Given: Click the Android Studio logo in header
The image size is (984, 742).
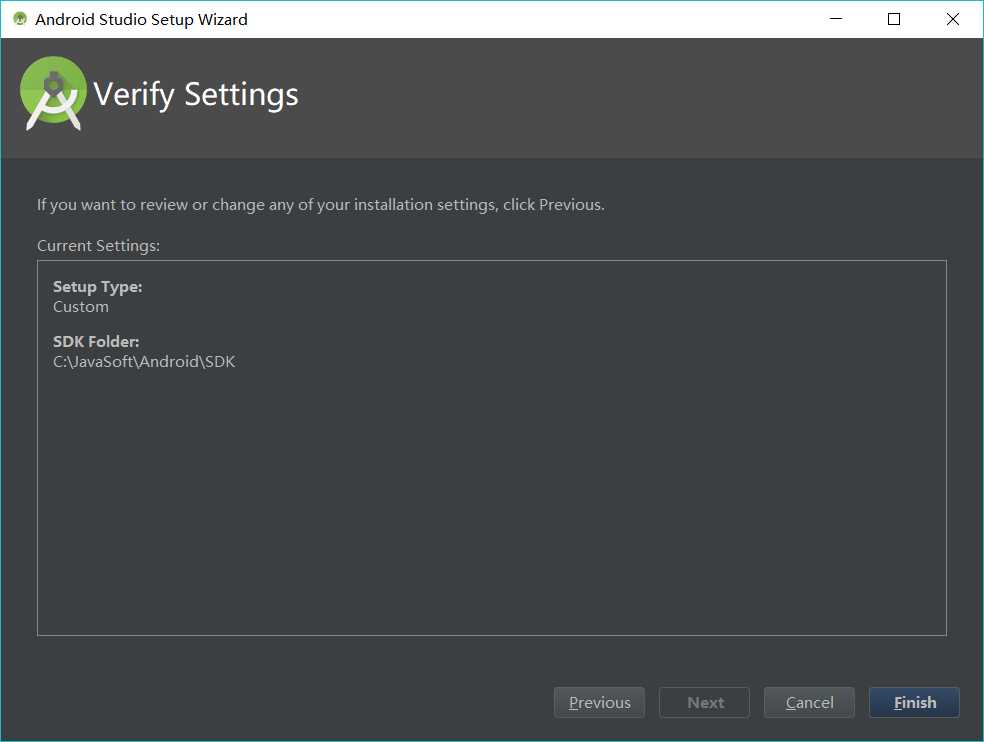Looking at the screenshot, I should (53, 94).
